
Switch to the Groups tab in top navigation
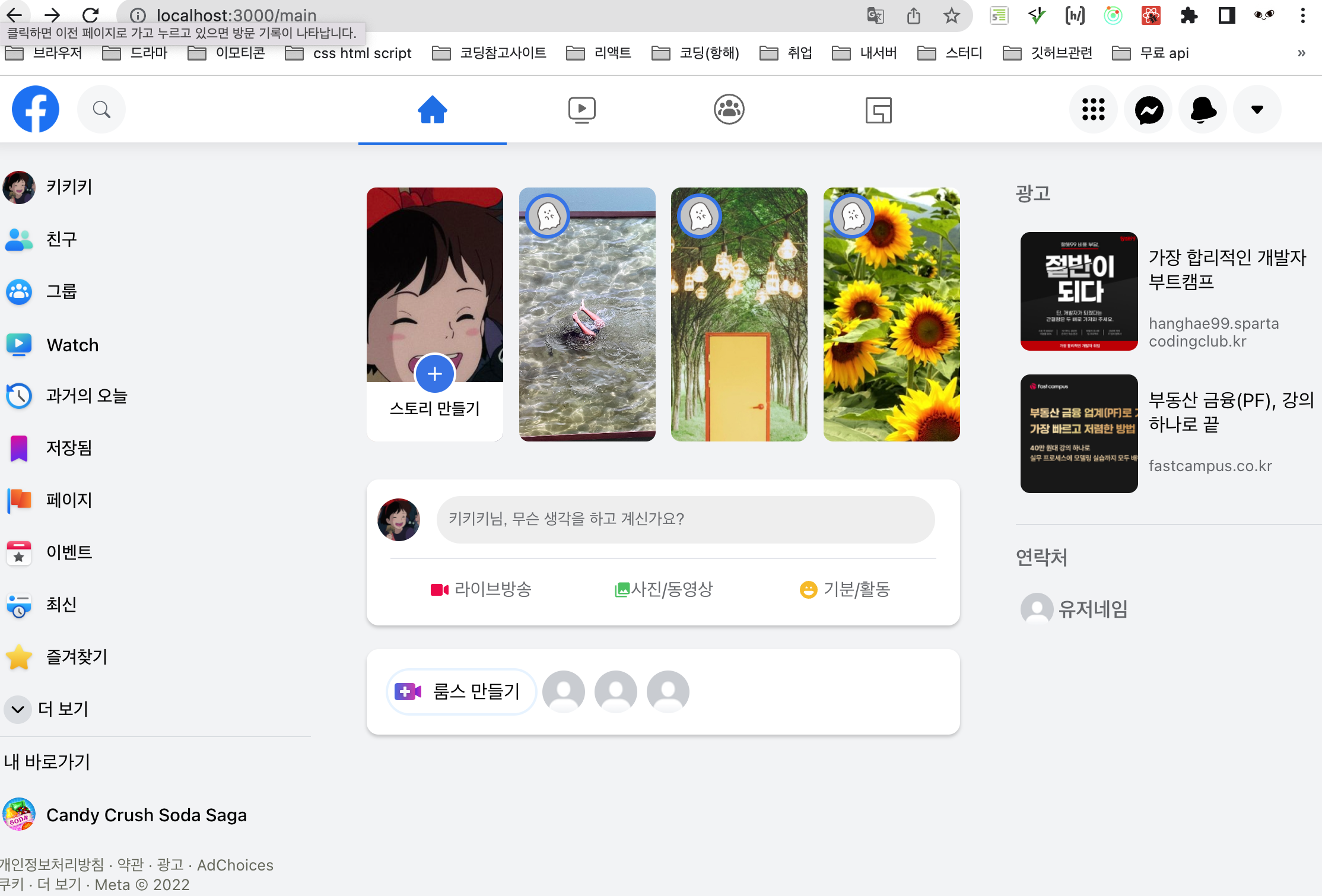coord(729,110)
